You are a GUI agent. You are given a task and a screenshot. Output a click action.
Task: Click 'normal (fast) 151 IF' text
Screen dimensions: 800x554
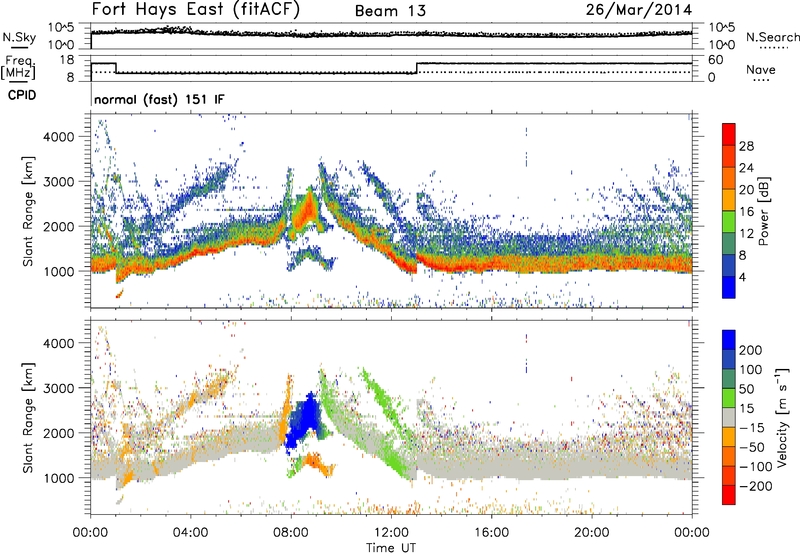159,99
